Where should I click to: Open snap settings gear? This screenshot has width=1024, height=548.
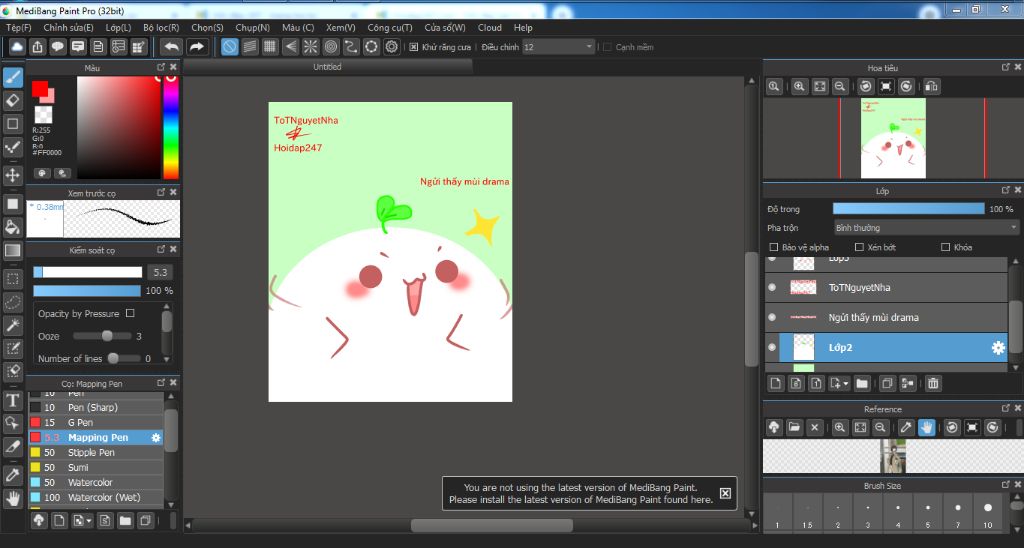pyautogui.click(x=391, y=47)
